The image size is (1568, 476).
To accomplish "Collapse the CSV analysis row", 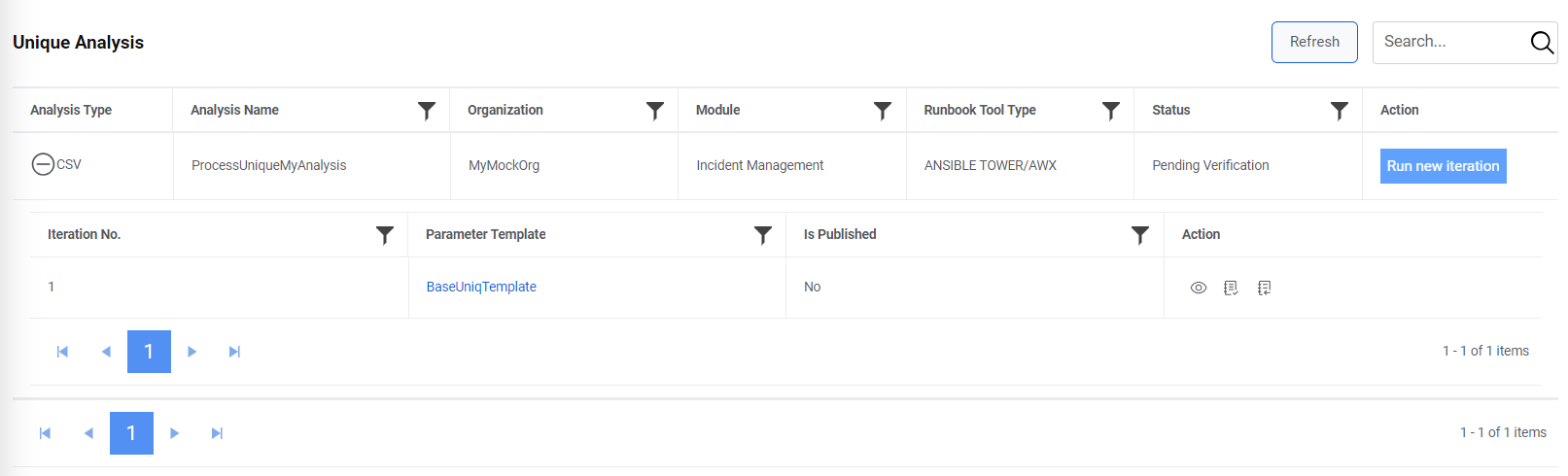I will (43, 164).
